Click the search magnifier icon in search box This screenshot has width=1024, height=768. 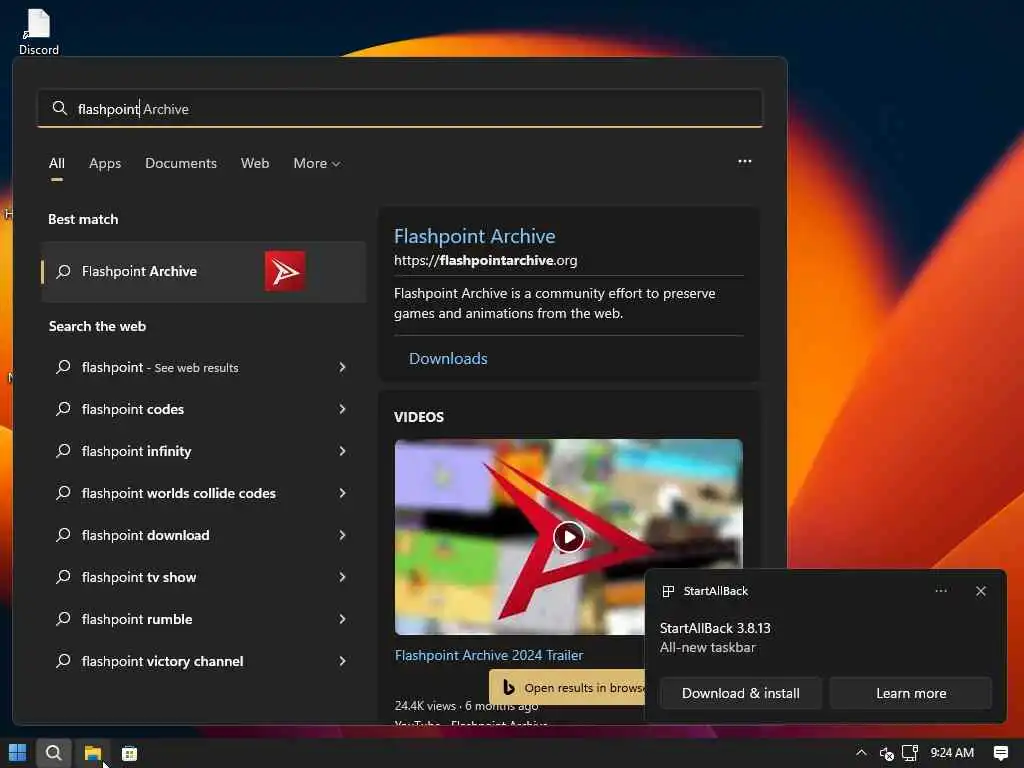59,108
